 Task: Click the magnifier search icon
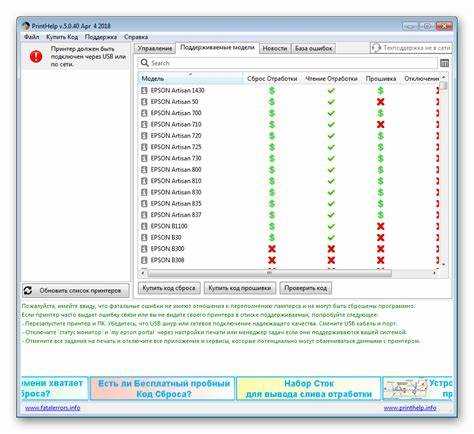(144, 63)
